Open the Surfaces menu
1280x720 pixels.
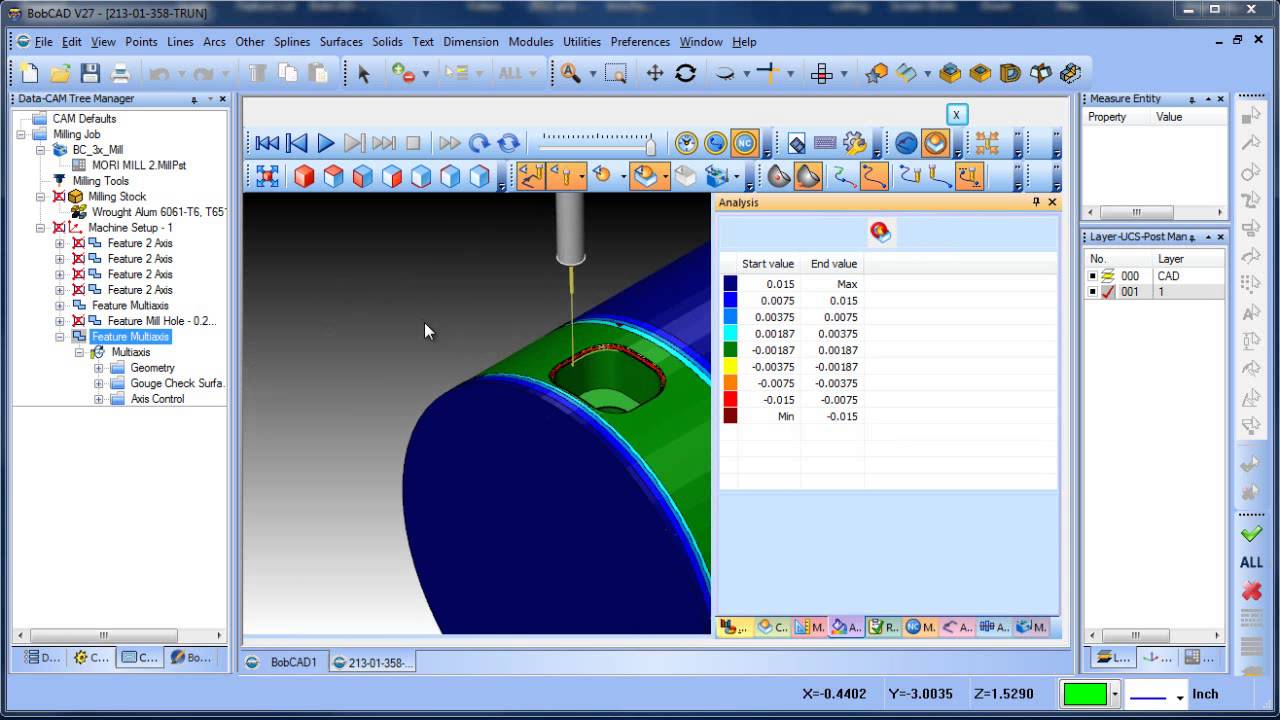coord(341,42)
